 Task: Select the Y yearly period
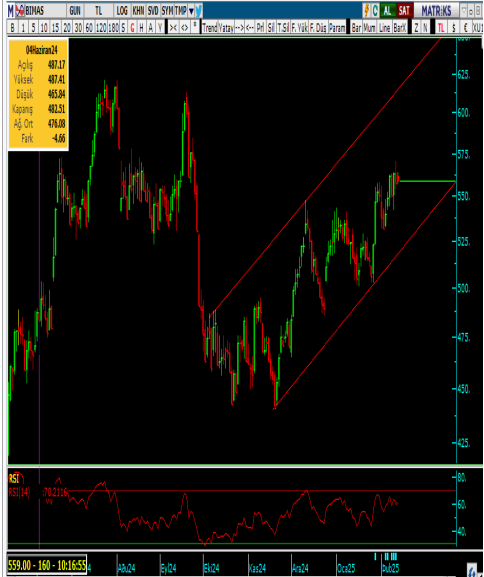click(x=160, y=28)
